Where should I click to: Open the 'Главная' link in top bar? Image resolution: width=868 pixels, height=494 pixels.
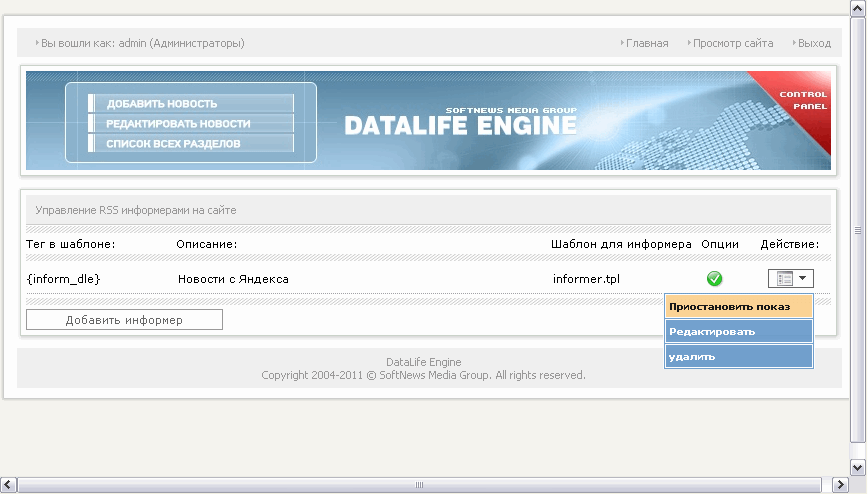coord(646,43)
